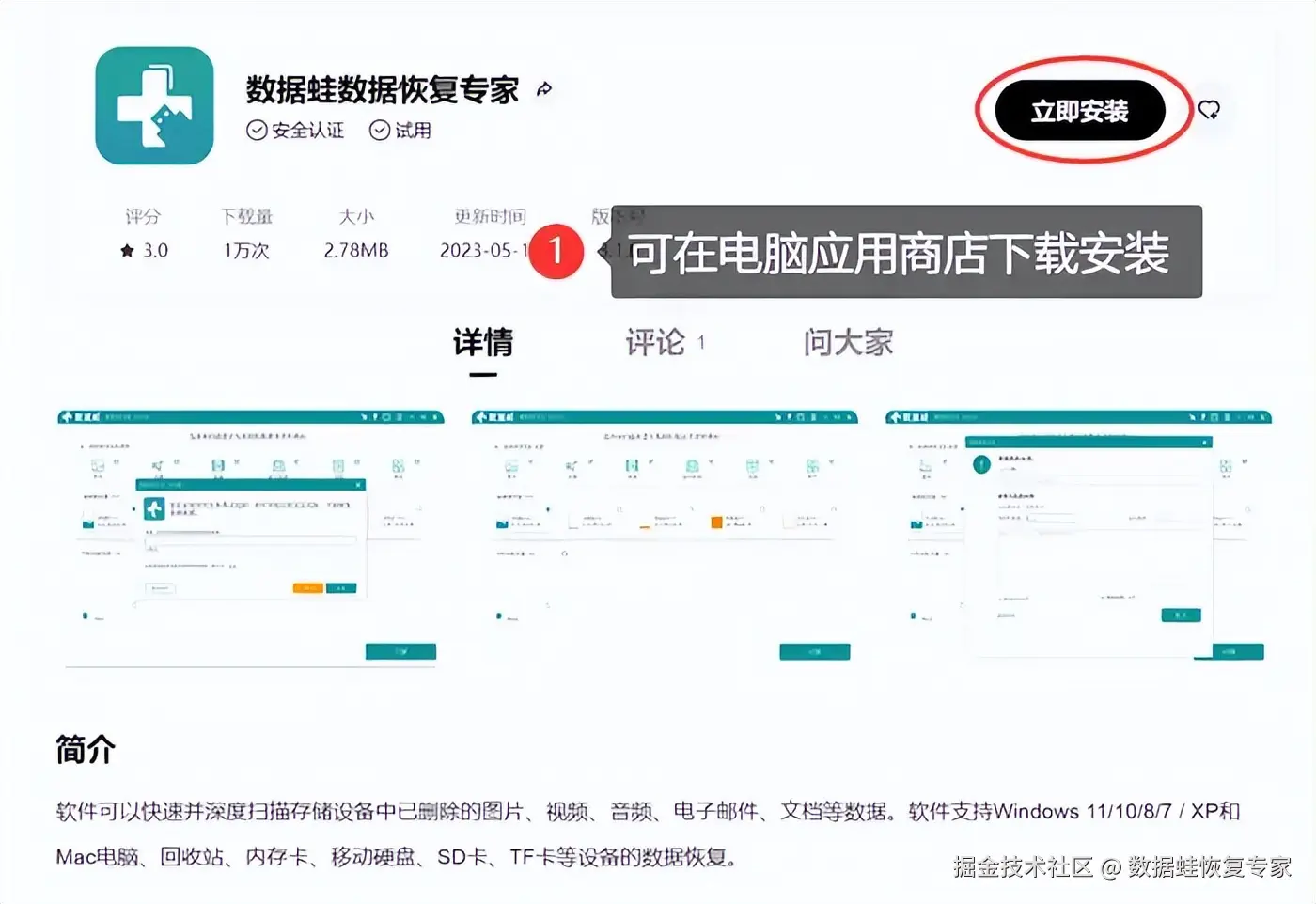Click the 2023-05 update date value
1316x904 pixels.
484,251
